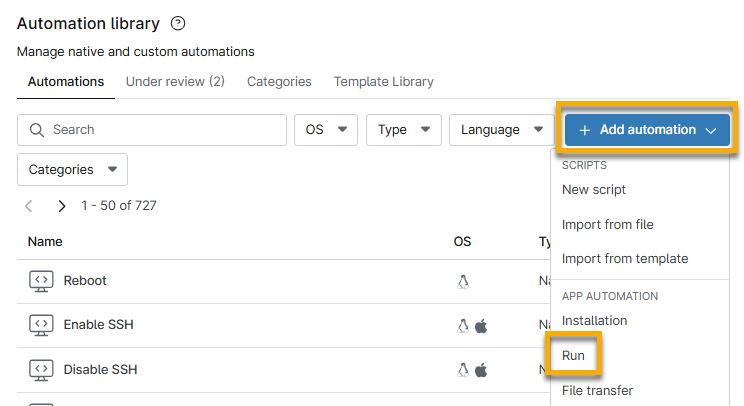Click the Add automation button
Screen dimensions: 744x406
[647, 130]
